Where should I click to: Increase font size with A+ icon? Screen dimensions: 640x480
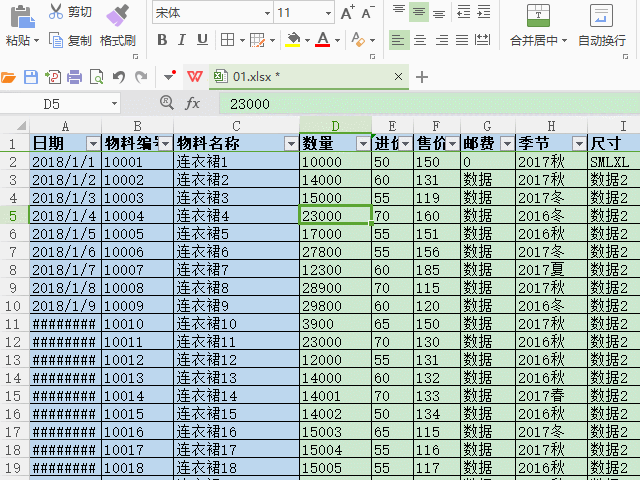click(347, 13)
